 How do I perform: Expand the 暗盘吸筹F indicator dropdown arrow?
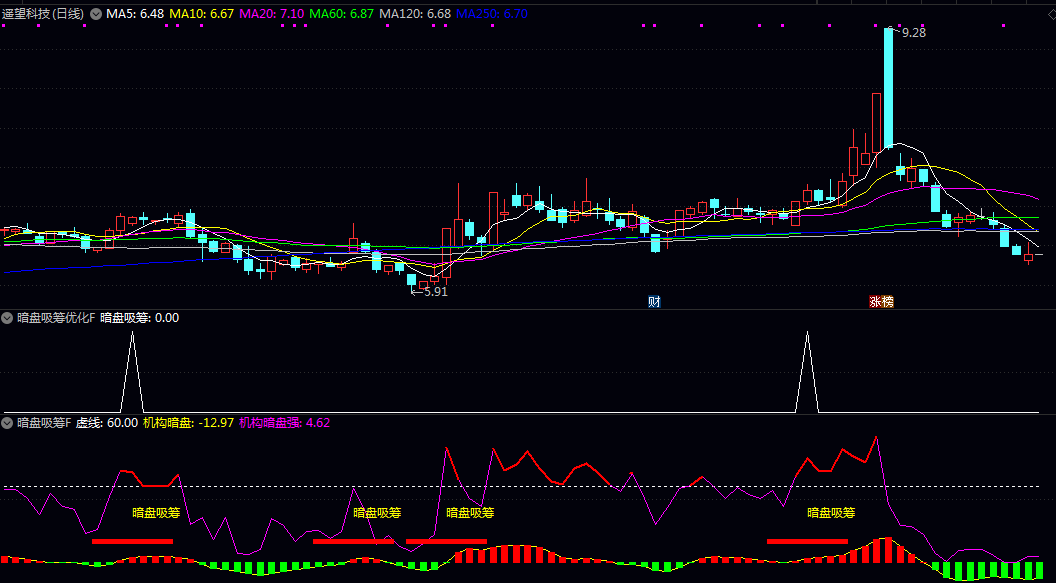[x=8, y=423]
